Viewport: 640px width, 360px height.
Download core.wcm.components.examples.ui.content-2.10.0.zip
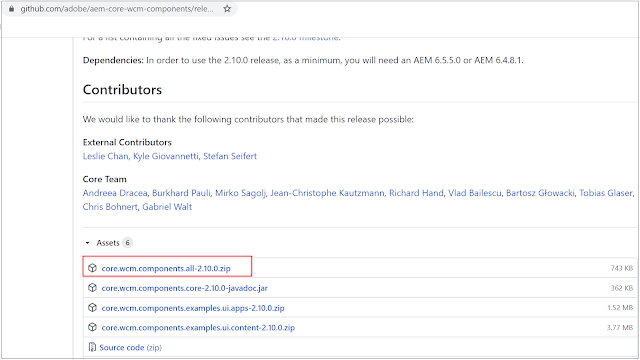click(198, 328)
